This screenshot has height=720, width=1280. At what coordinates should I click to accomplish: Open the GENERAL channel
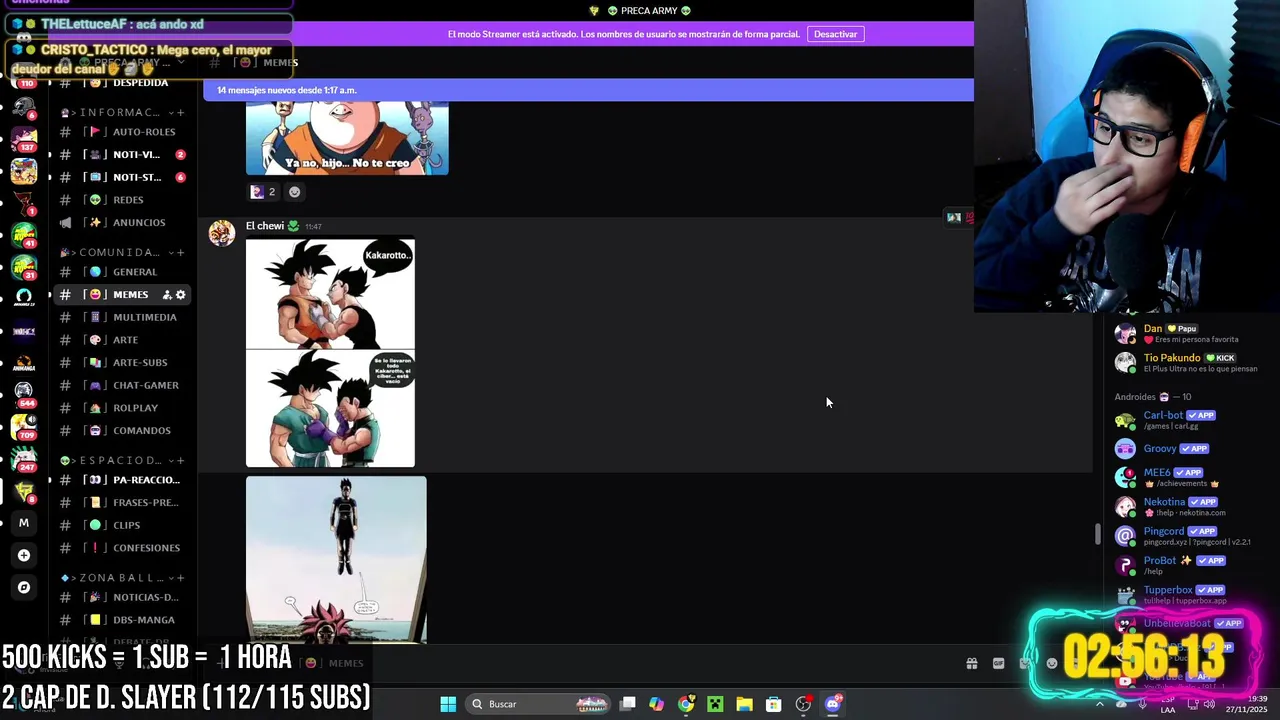tap(122, 272)
